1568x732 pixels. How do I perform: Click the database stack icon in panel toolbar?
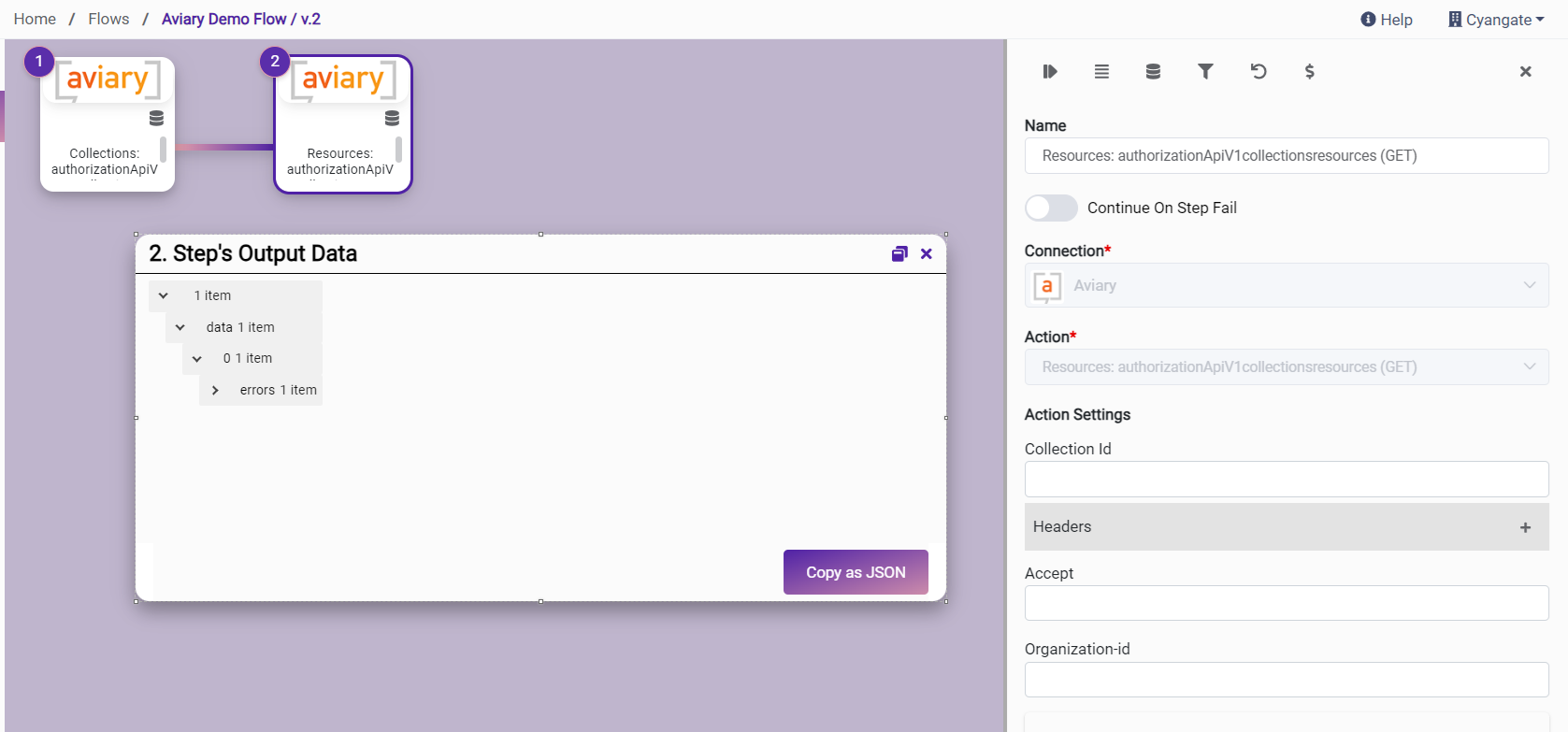coord(1153,72)
